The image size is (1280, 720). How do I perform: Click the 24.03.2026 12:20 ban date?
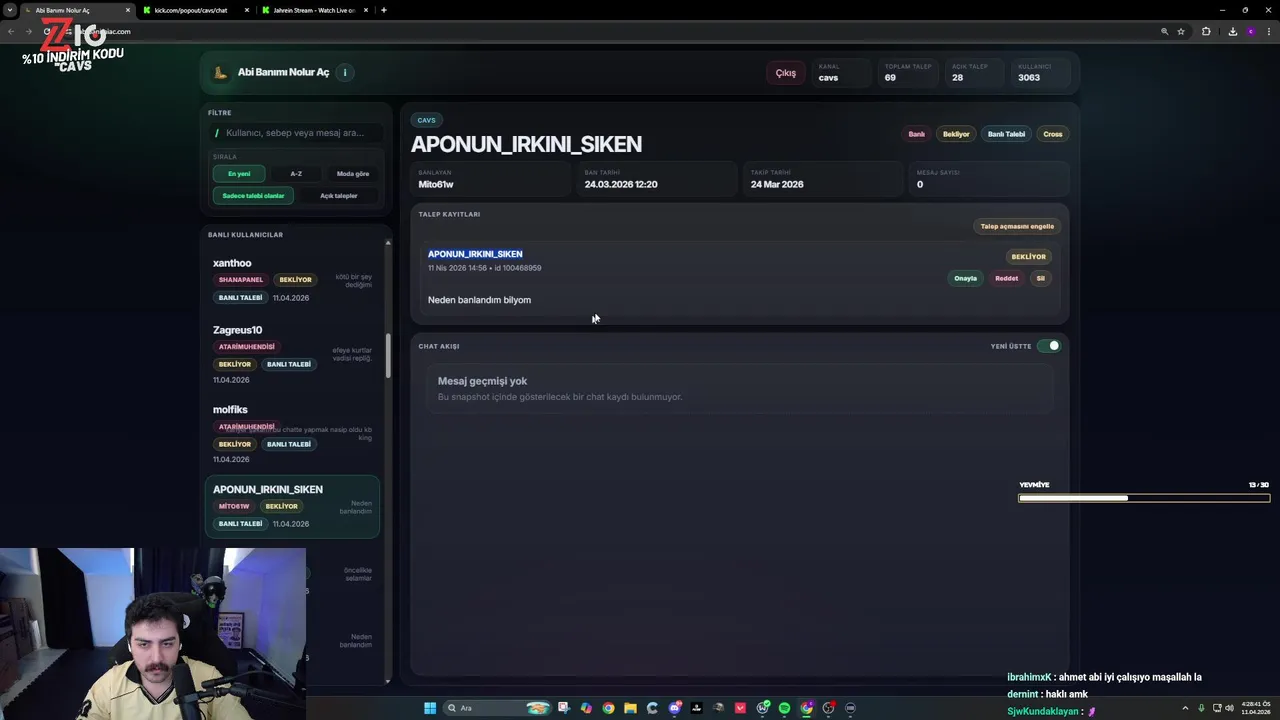point(621,184)
